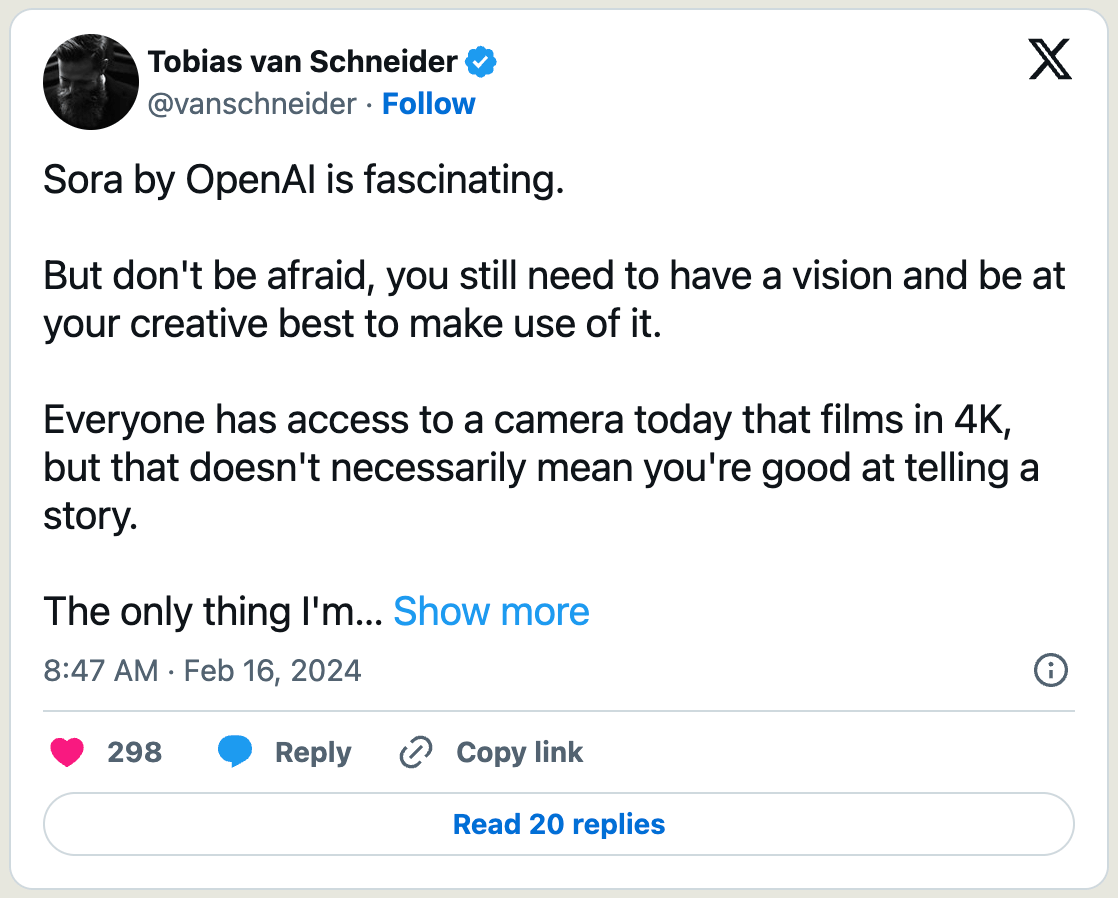This screenshot has height=898, width=1118.
Task: Click the blue verified badge
Action: [x=482, y=62]
